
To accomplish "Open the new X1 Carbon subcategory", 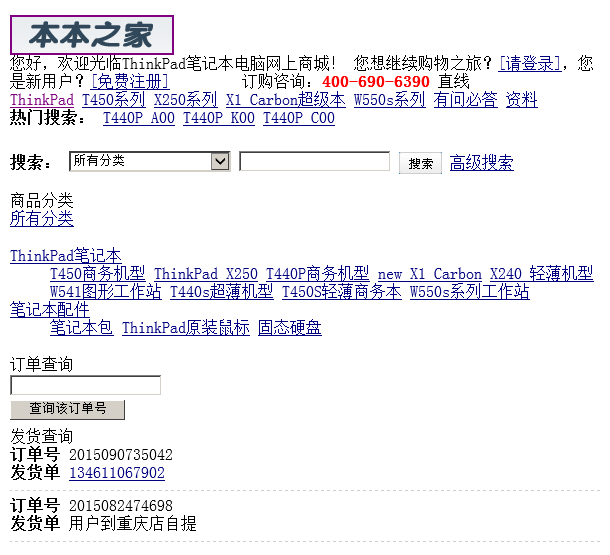I will pyautogui.click(x=429, y=273).
